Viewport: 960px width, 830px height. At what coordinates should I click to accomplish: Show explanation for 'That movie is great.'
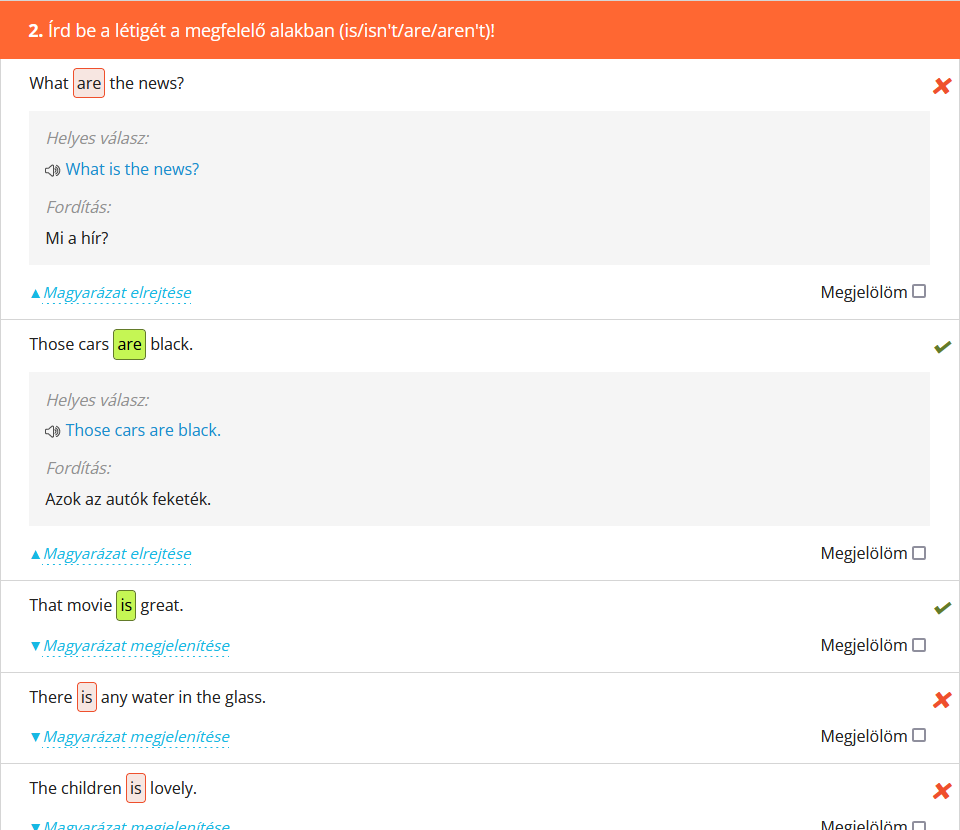pyautogui.click(x=136, y=646)
